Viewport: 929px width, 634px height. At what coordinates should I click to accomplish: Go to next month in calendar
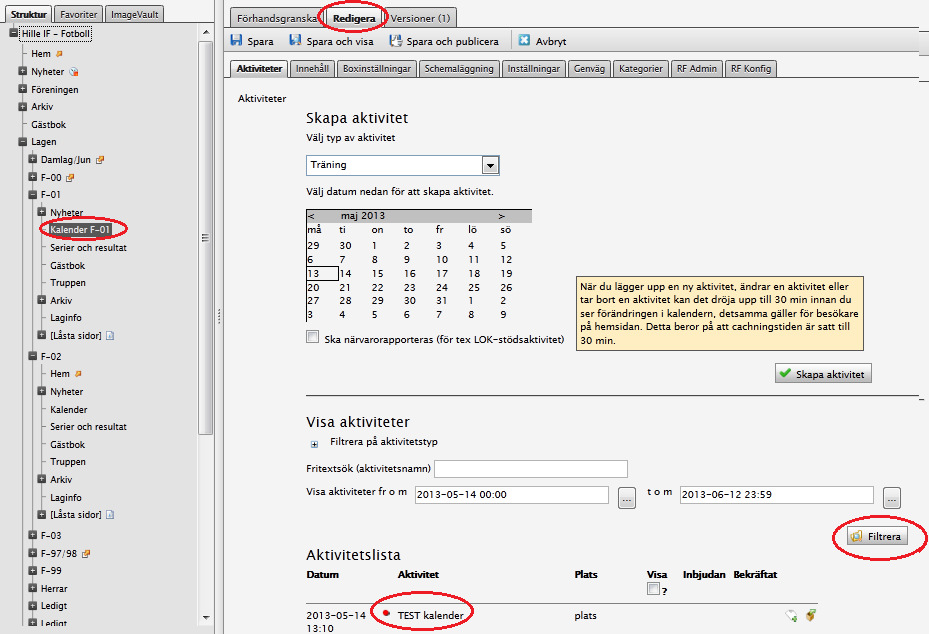501,216
